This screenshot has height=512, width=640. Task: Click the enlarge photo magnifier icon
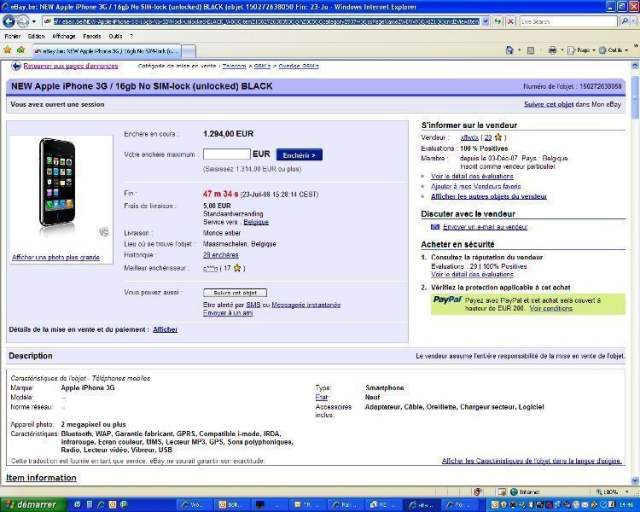[x=103, y=232]
